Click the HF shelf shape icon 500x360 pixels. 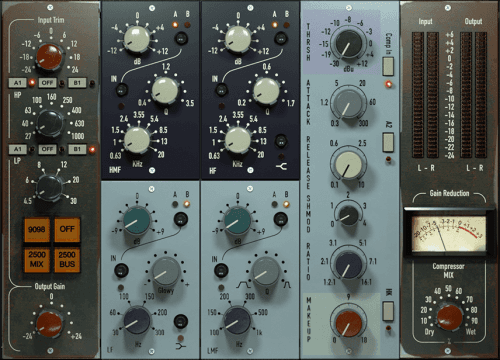coord(281,166)
